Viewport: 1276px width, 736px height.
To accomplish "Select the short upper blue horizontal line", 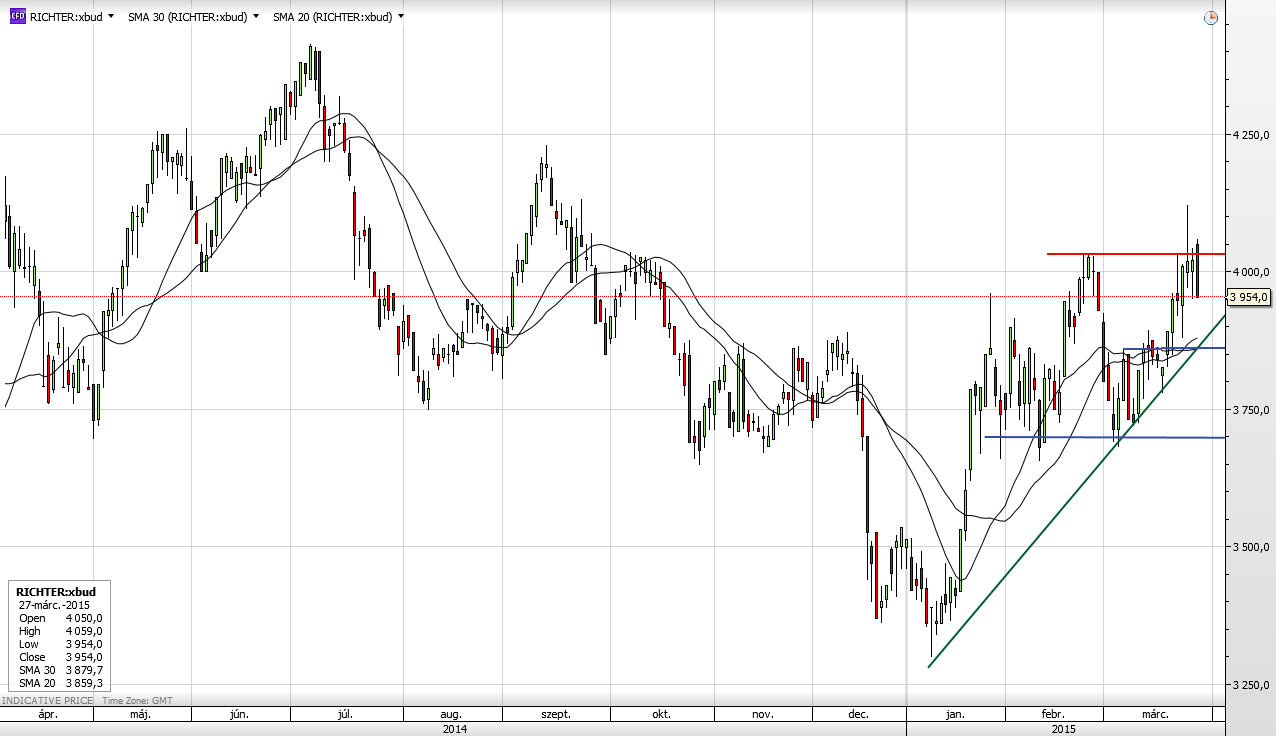I will click(1174, 348).
